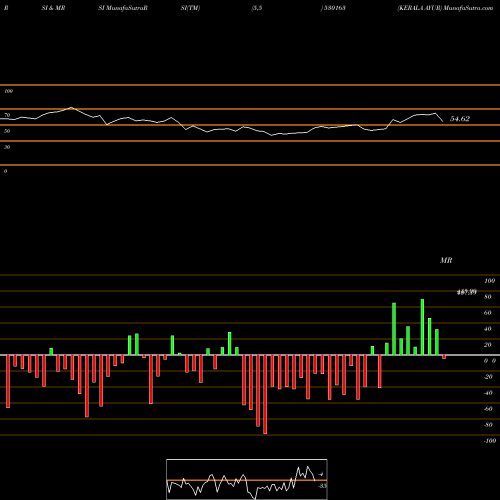500x500 pixels.
Task: Click the tallest green histogram bar
Action: click(x=422, y=327)
